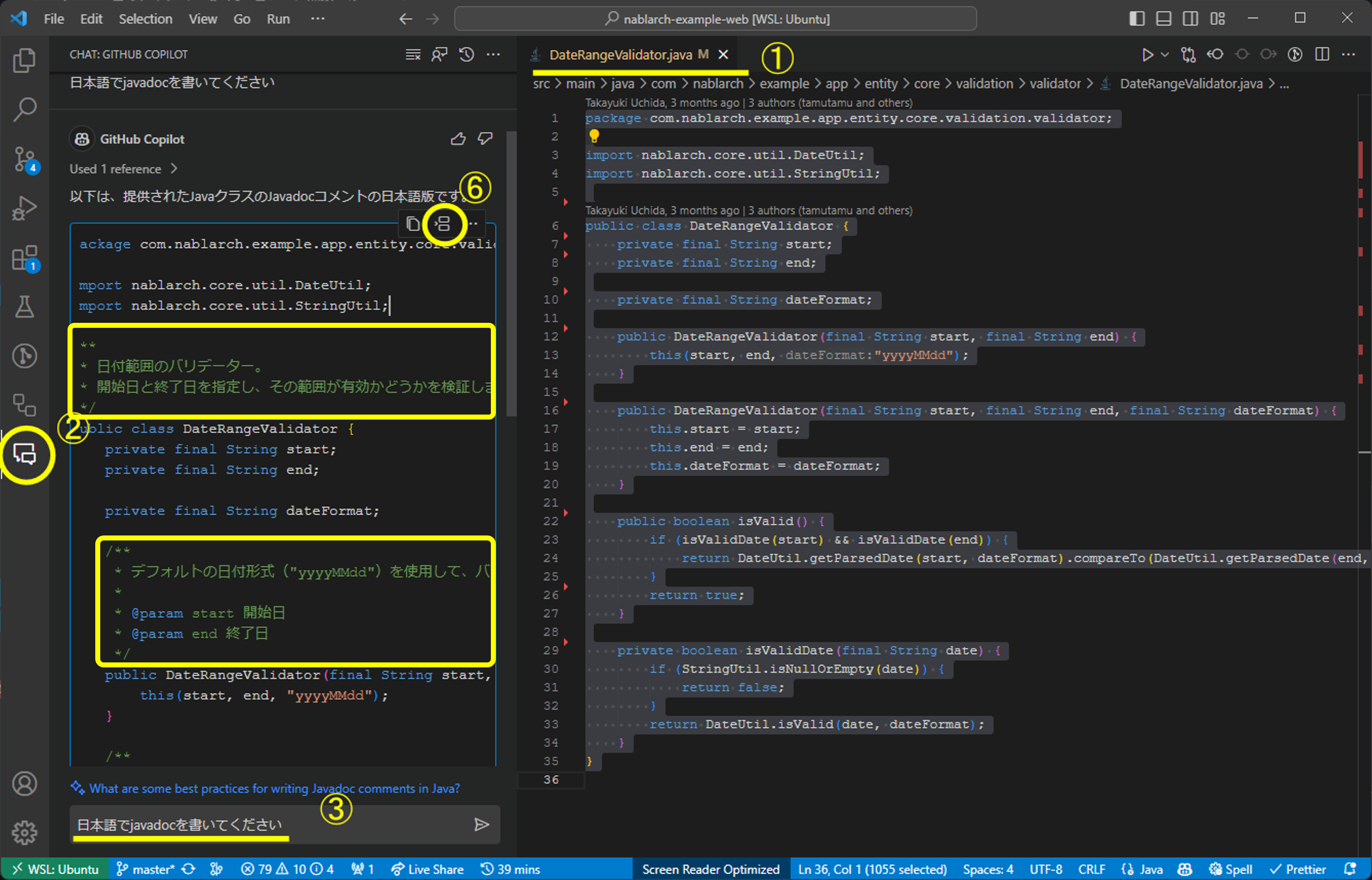Screen dimensions: 1372x880
Task: Open the Go menu
Action: coord(242,19)
